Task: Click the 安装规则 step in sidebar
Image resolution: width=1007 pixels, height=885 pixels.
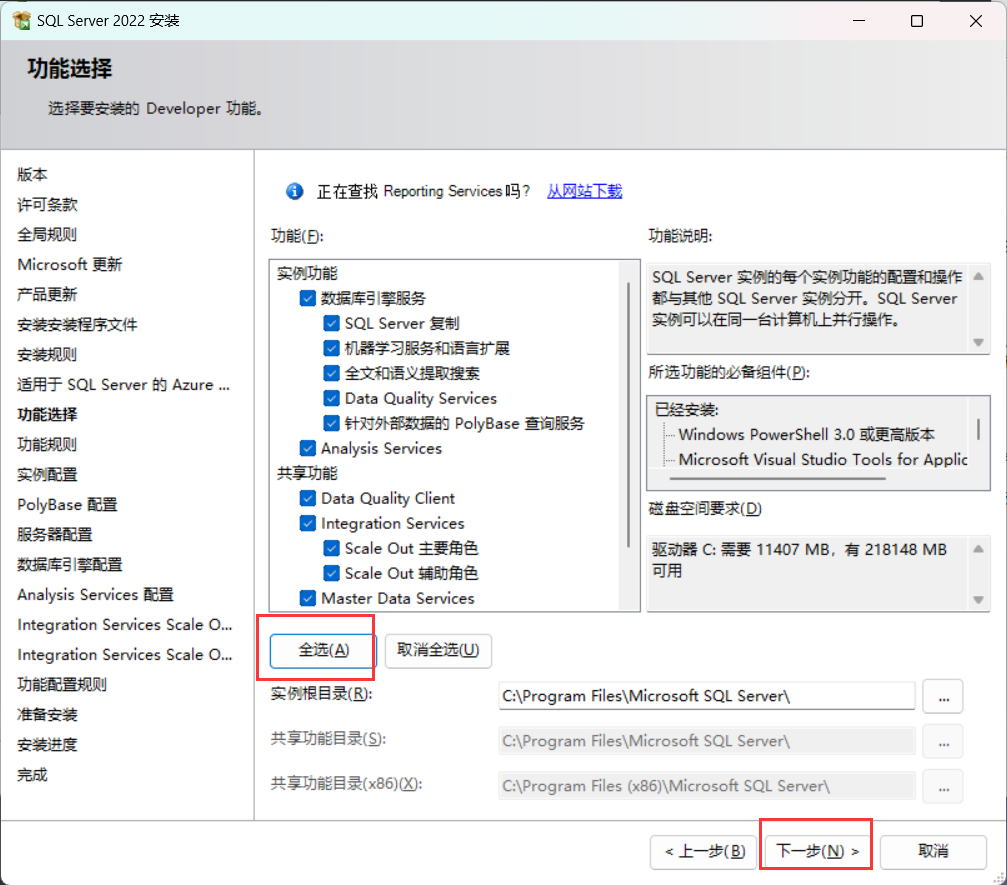Action: [x=47, y=355]
